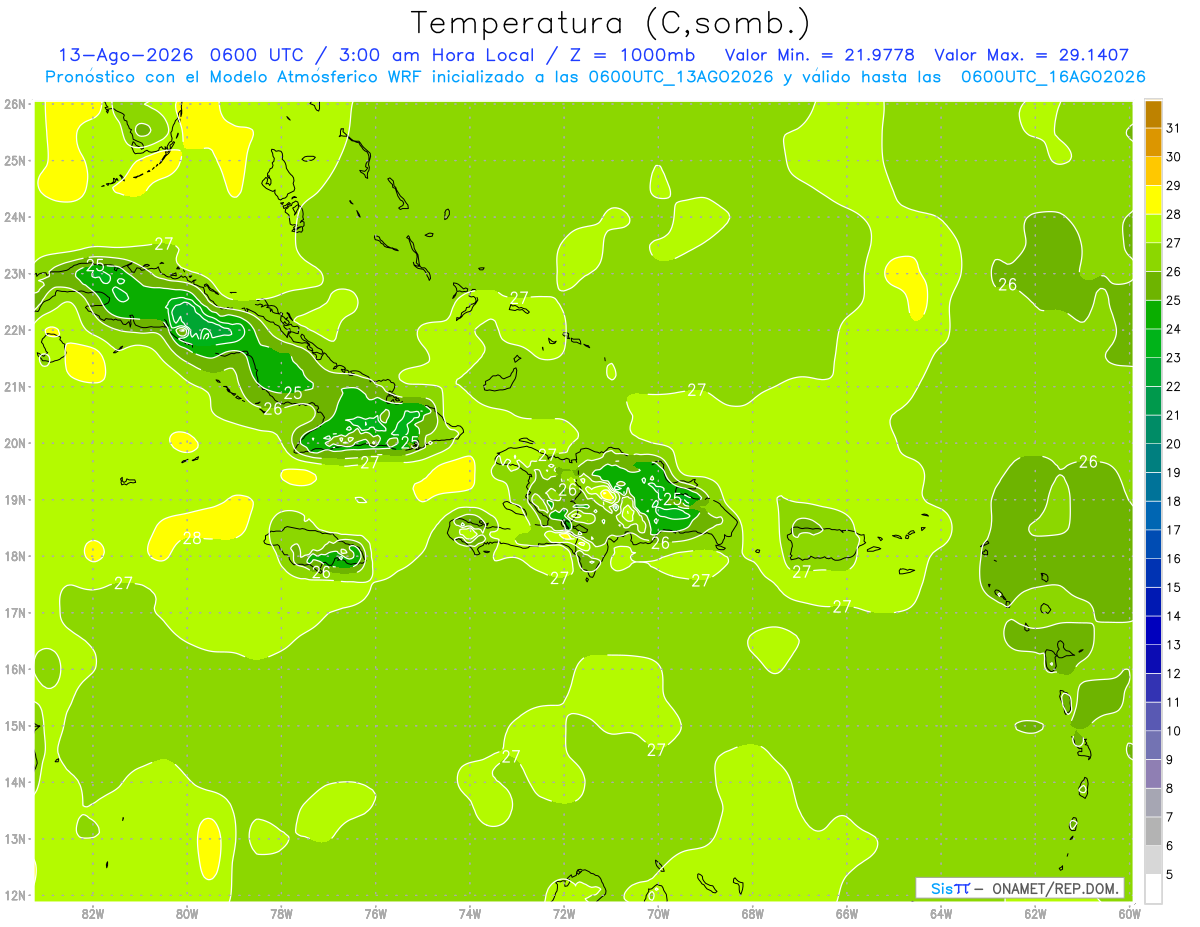Click the '28' contour label southwest of Jamaica
Image resolution: width=1200 pixels, height=927 pixels.
coord(192,538)
